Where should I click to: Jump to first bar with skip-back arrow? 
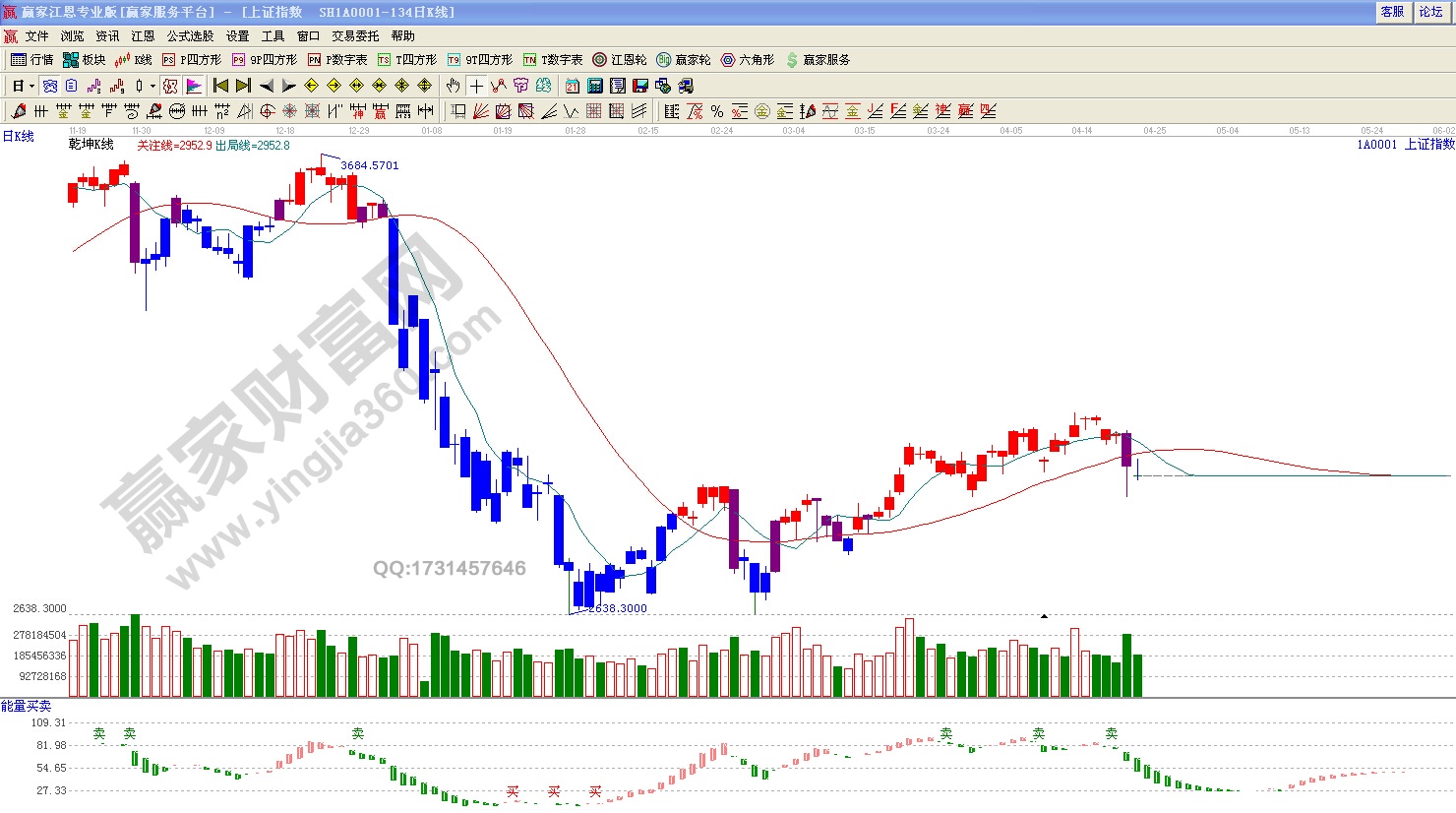tap(220, 86)
